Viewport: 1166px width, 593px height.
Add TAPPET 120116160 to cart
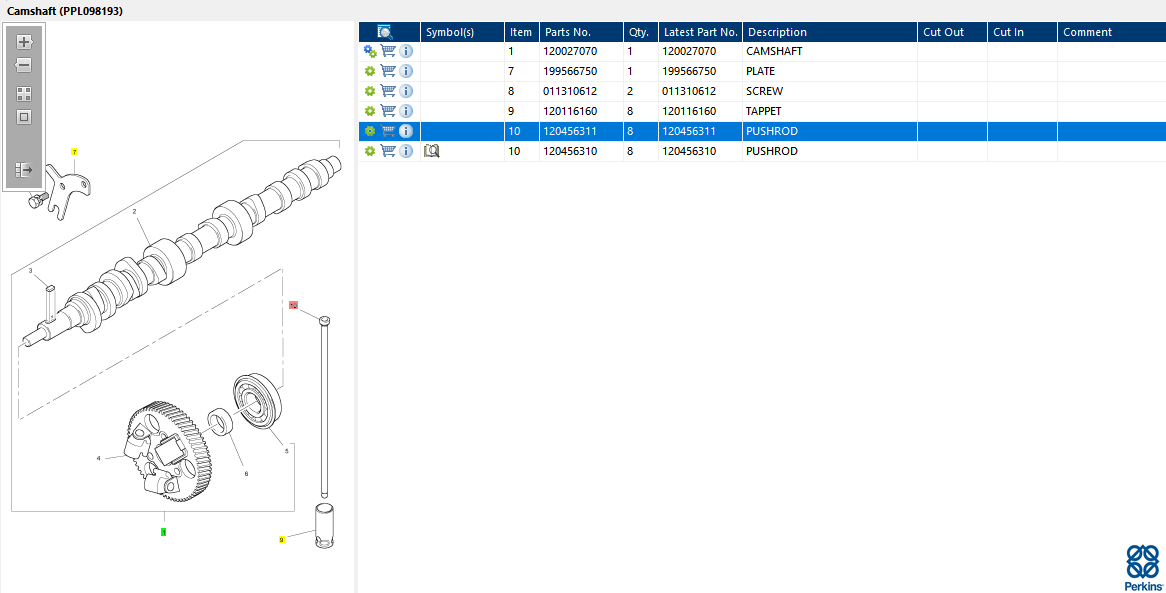[x=388, y=111]
